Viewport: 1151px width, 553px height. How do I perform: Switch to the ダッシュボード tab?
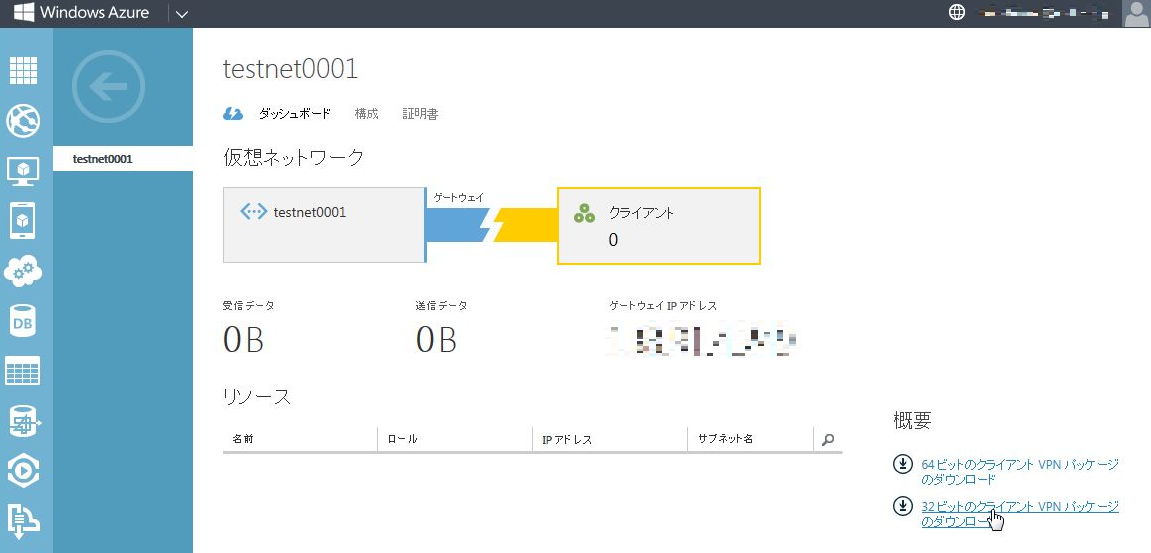point(294,114)
